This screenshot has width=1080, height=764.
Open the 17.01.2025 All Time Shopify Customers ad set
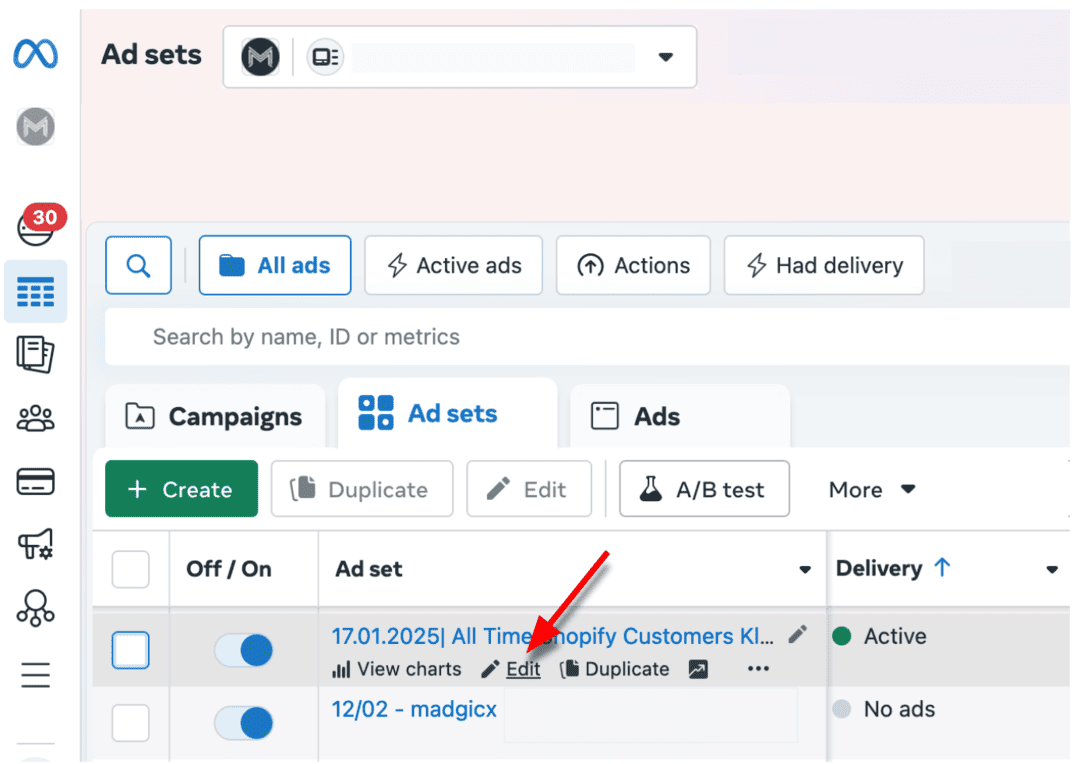[552, 636]
